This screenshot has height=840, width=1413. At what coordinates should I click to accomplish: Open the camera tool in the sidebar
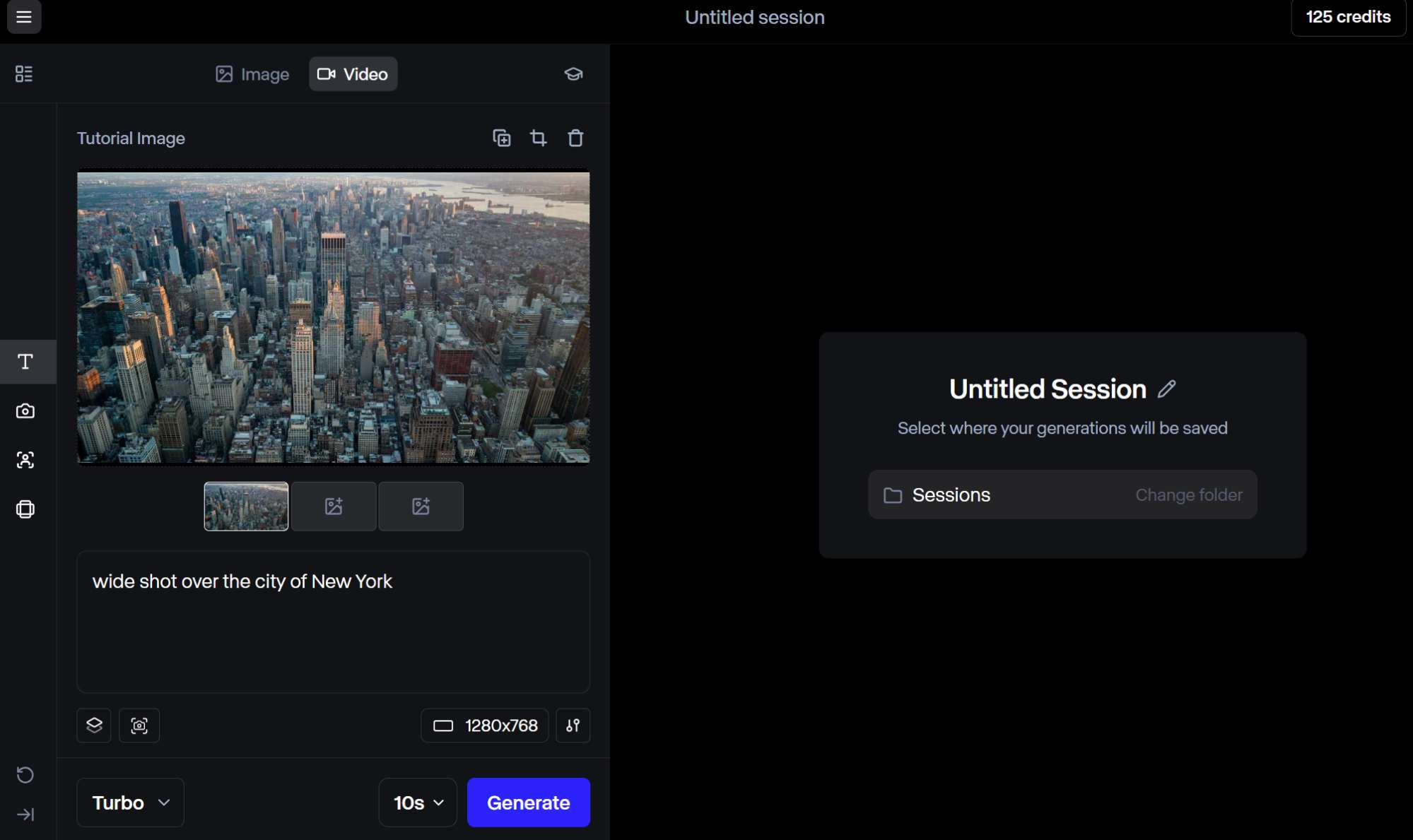tap(25, 410)
